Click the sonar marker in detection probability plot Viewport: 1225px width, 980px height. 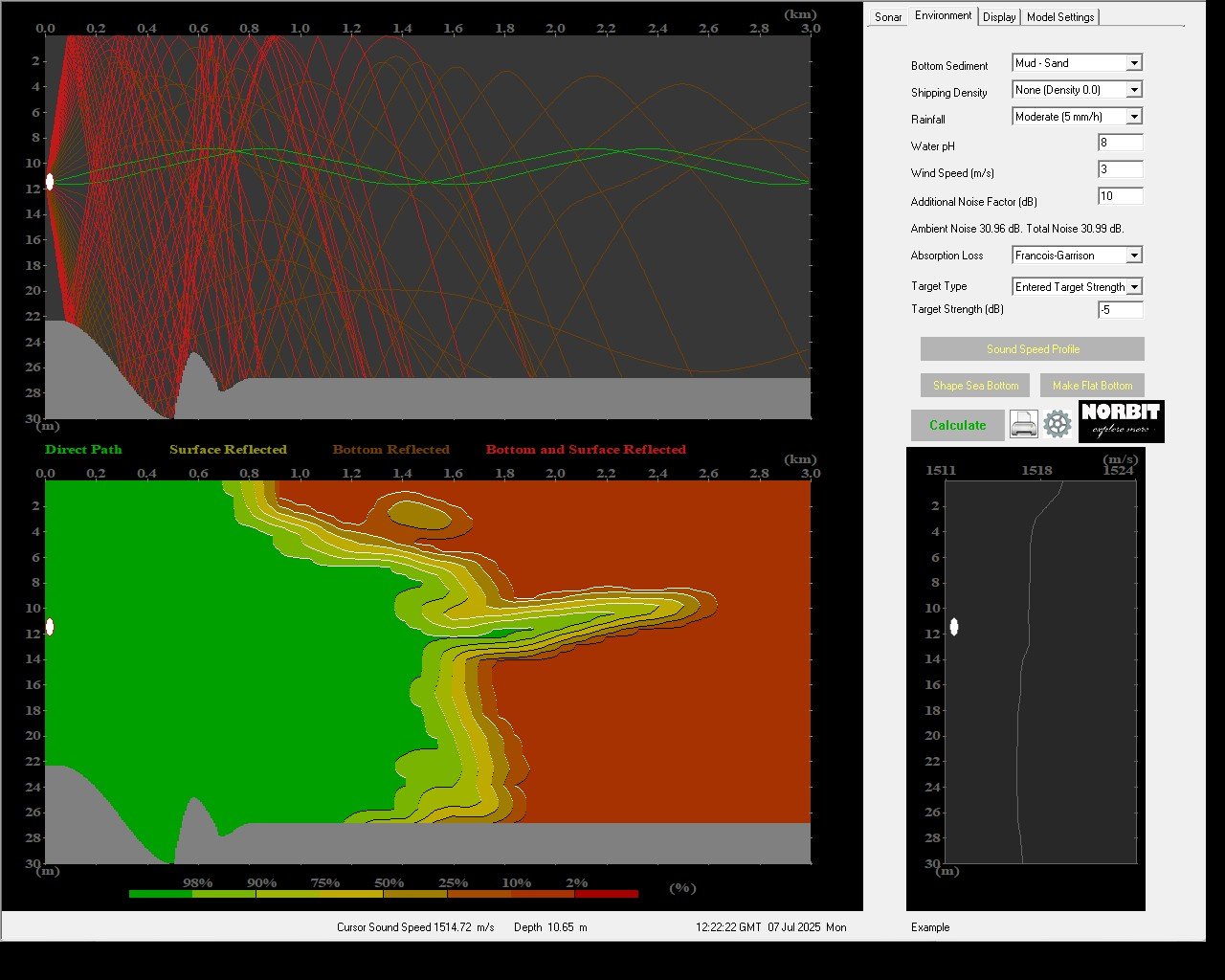50,627
